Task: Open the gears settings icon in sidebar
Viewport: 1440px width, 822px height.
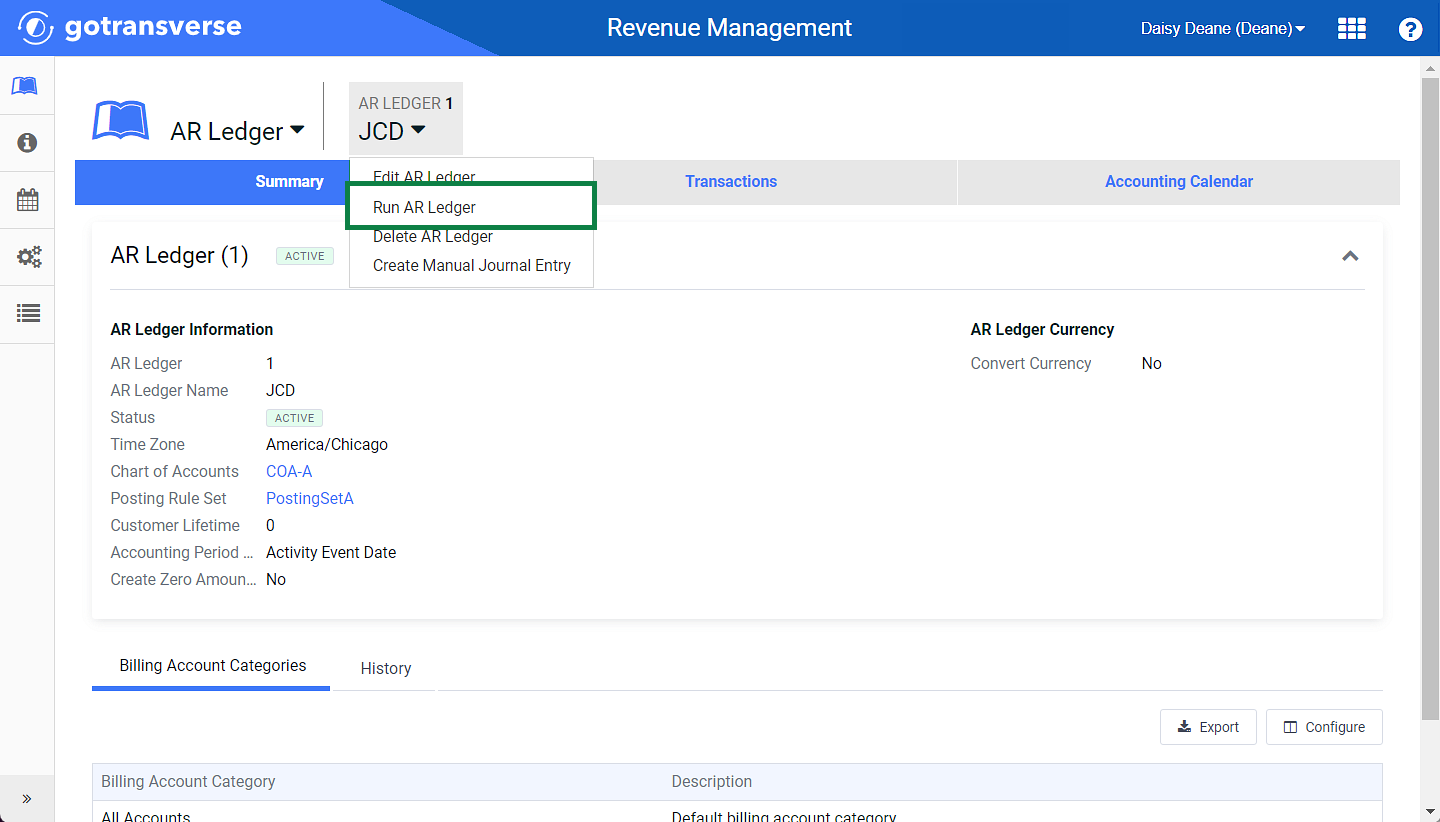Action: tap(28, 257)
